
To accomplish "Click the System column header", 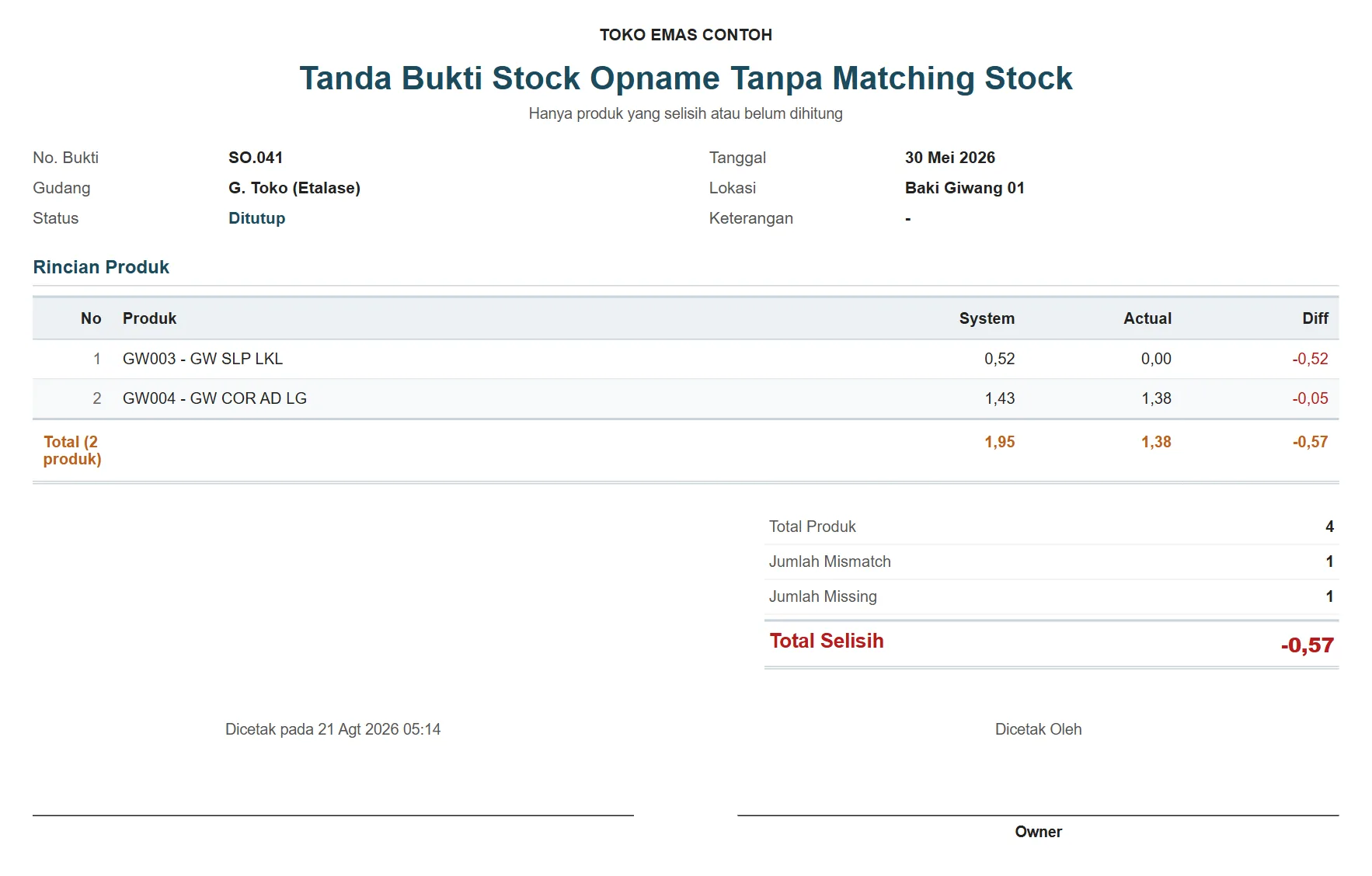I will pyautogui.click(x=987, y=318).
